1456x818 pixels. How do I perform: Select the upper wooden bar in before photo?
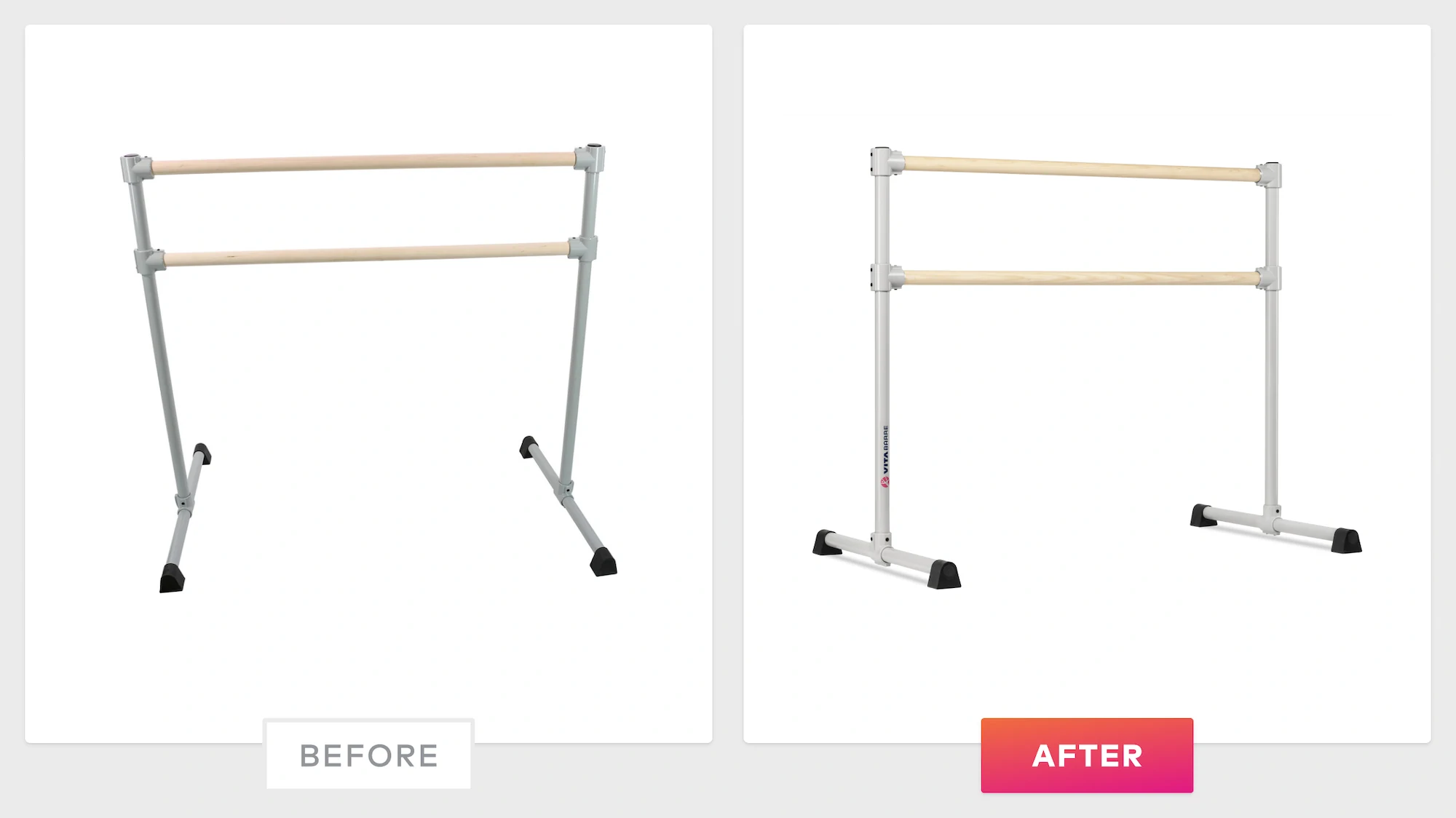click(x=363, y=163)
